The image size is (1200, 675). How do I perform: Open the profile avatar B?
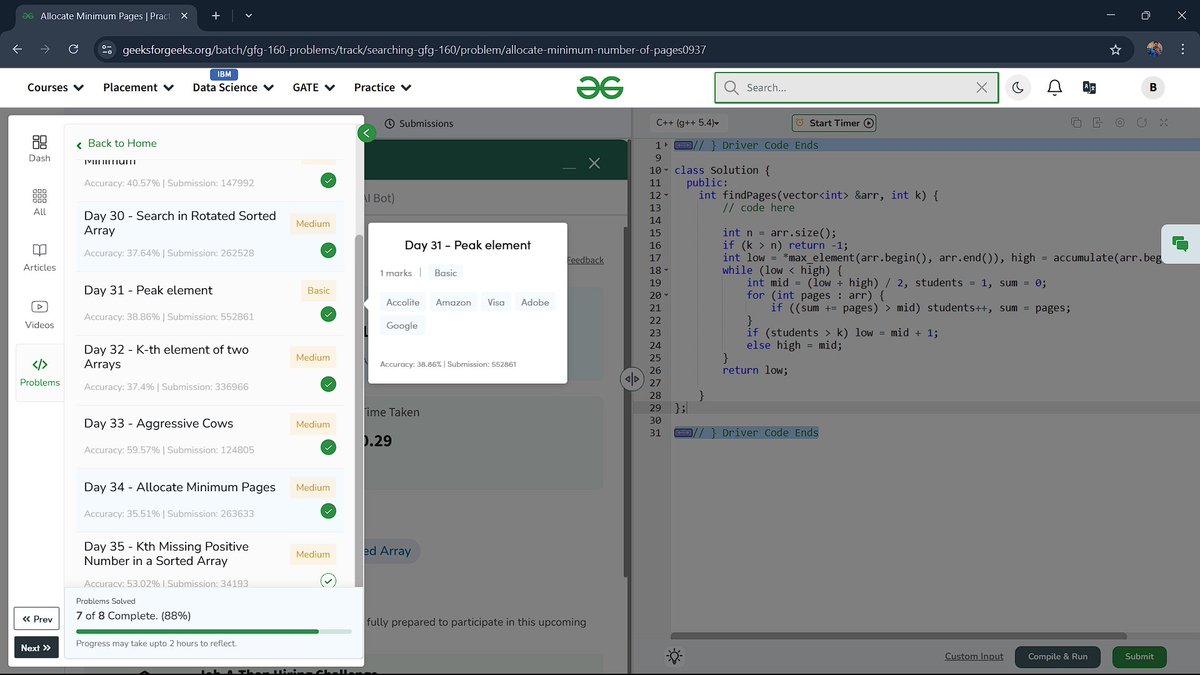[1153, 88]
